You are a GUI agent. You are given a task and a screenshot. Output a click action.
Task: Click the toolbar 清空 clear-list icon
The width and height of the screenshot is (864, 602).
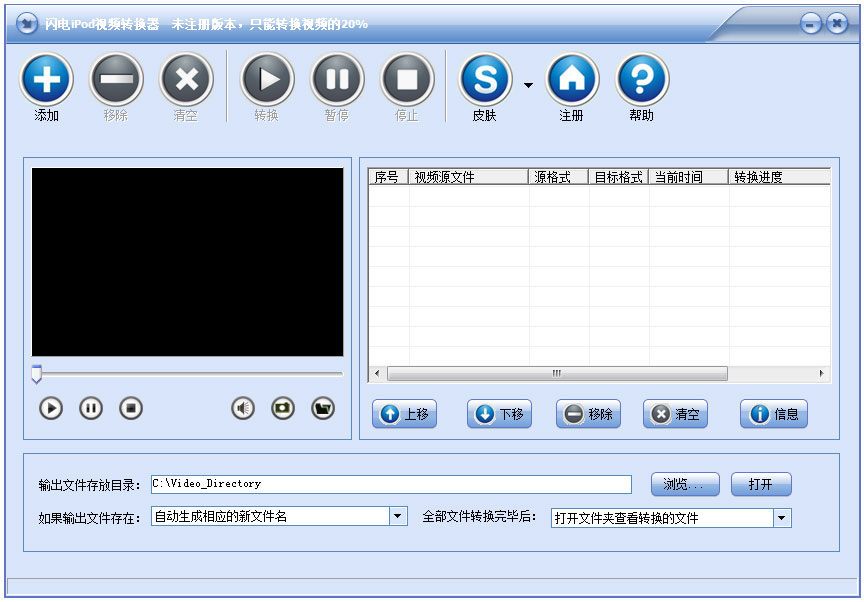(x=185, y=80)
